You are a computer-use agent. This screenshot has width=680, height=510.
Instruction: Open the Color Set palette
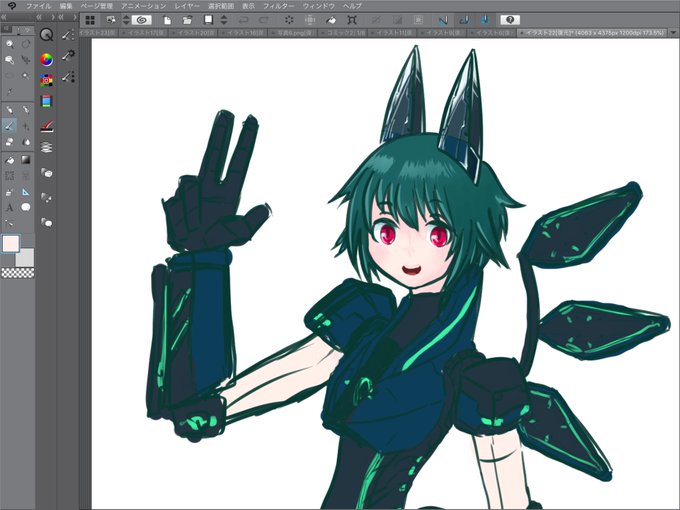(46, 80)
